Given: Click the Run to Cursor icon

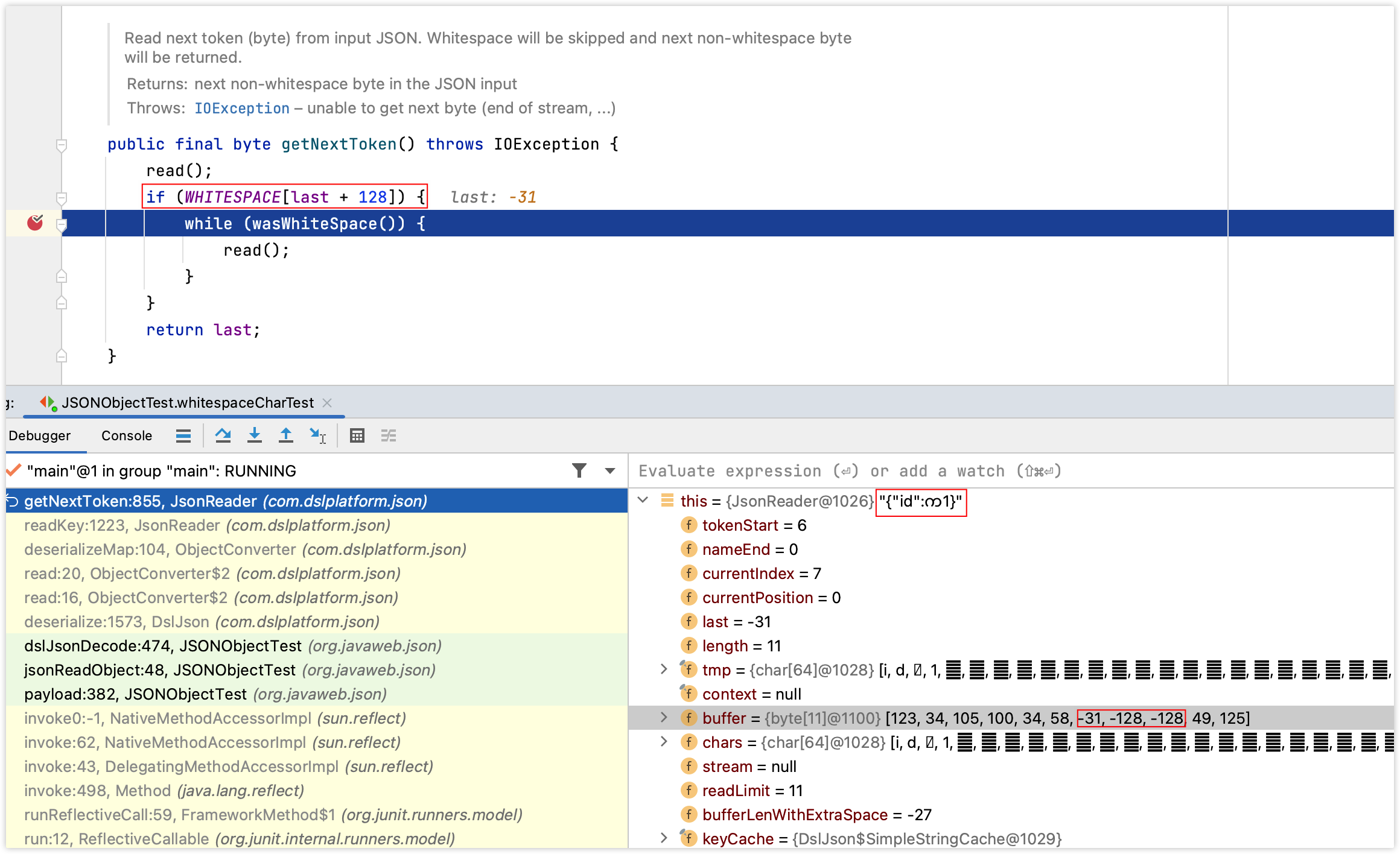Looking at the screenshot, I should point(317,435).
